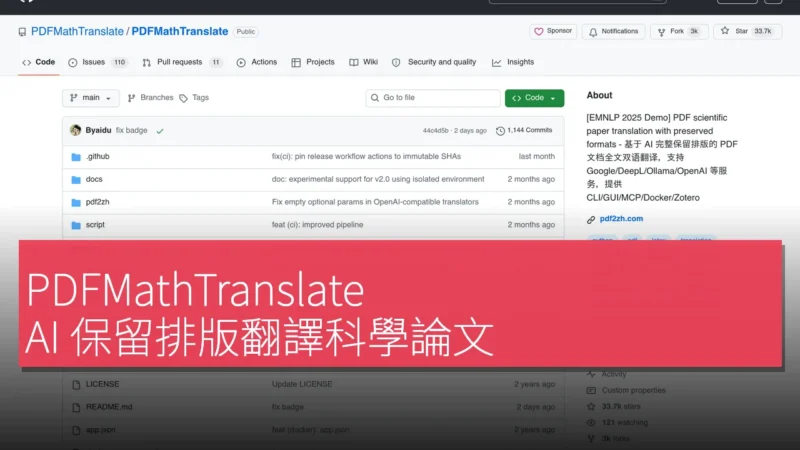Open the Update LICENSE commit message
Image resolution: width=800 pixels, height=450 pixels.
pyautogui.click(x=302, y=384)
